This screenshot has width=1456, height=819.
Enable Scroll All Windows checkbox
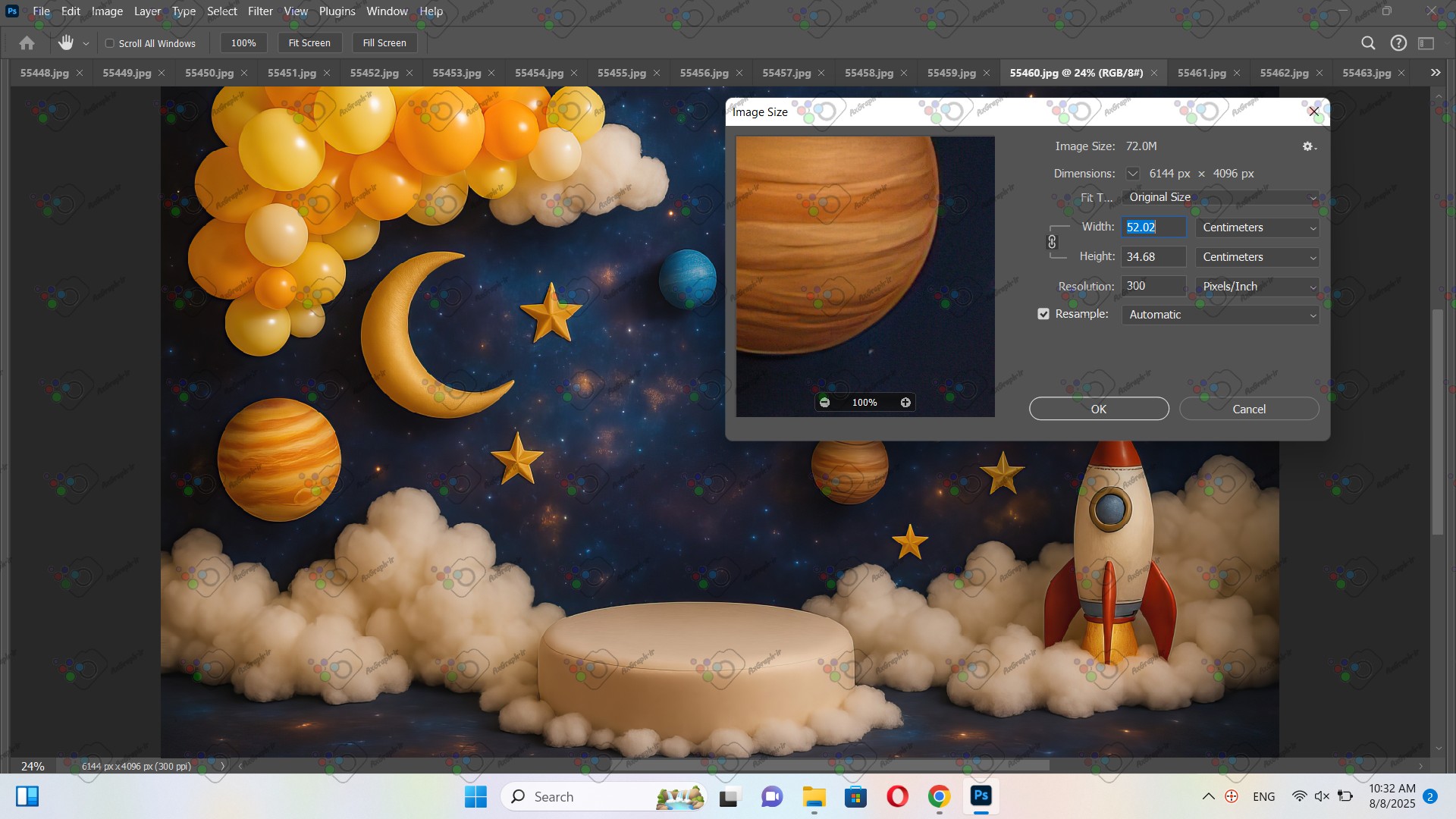point(110,43)
